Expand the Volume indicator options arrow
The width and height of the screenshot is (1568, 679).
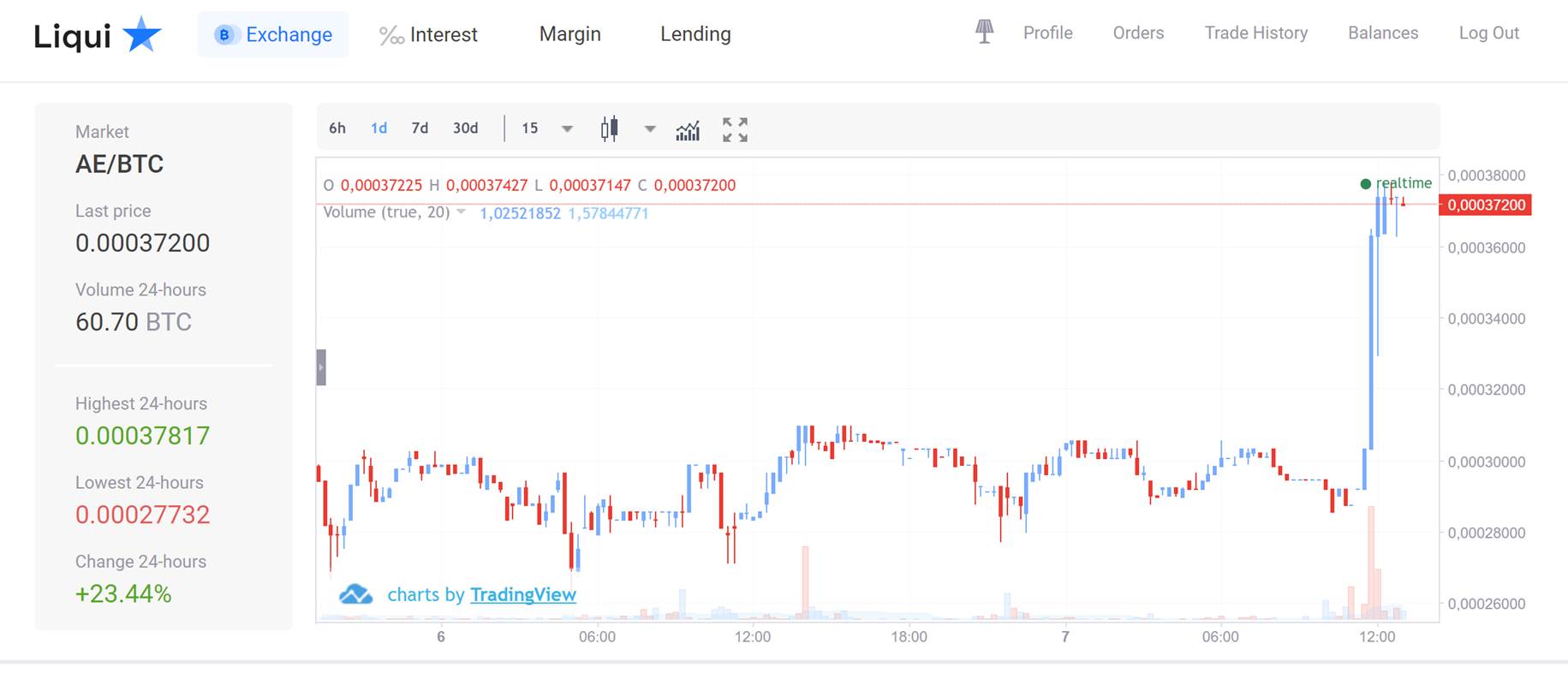462,212
